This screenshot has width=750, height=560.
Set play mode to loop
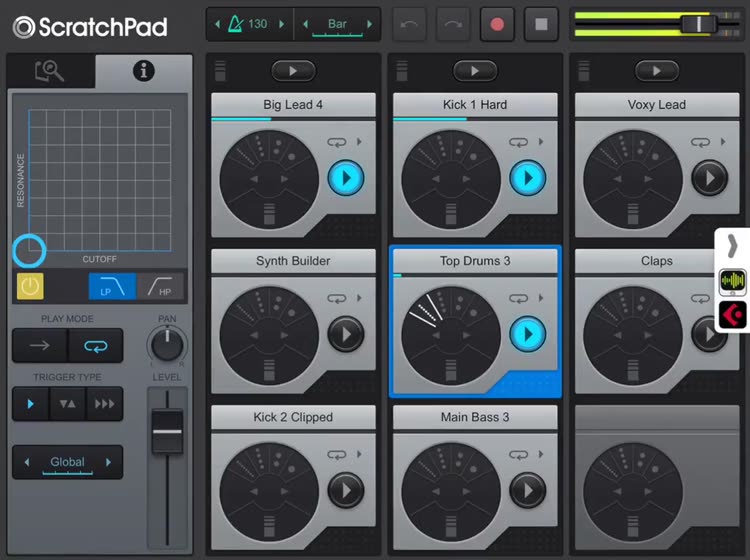tap(96, 345)
